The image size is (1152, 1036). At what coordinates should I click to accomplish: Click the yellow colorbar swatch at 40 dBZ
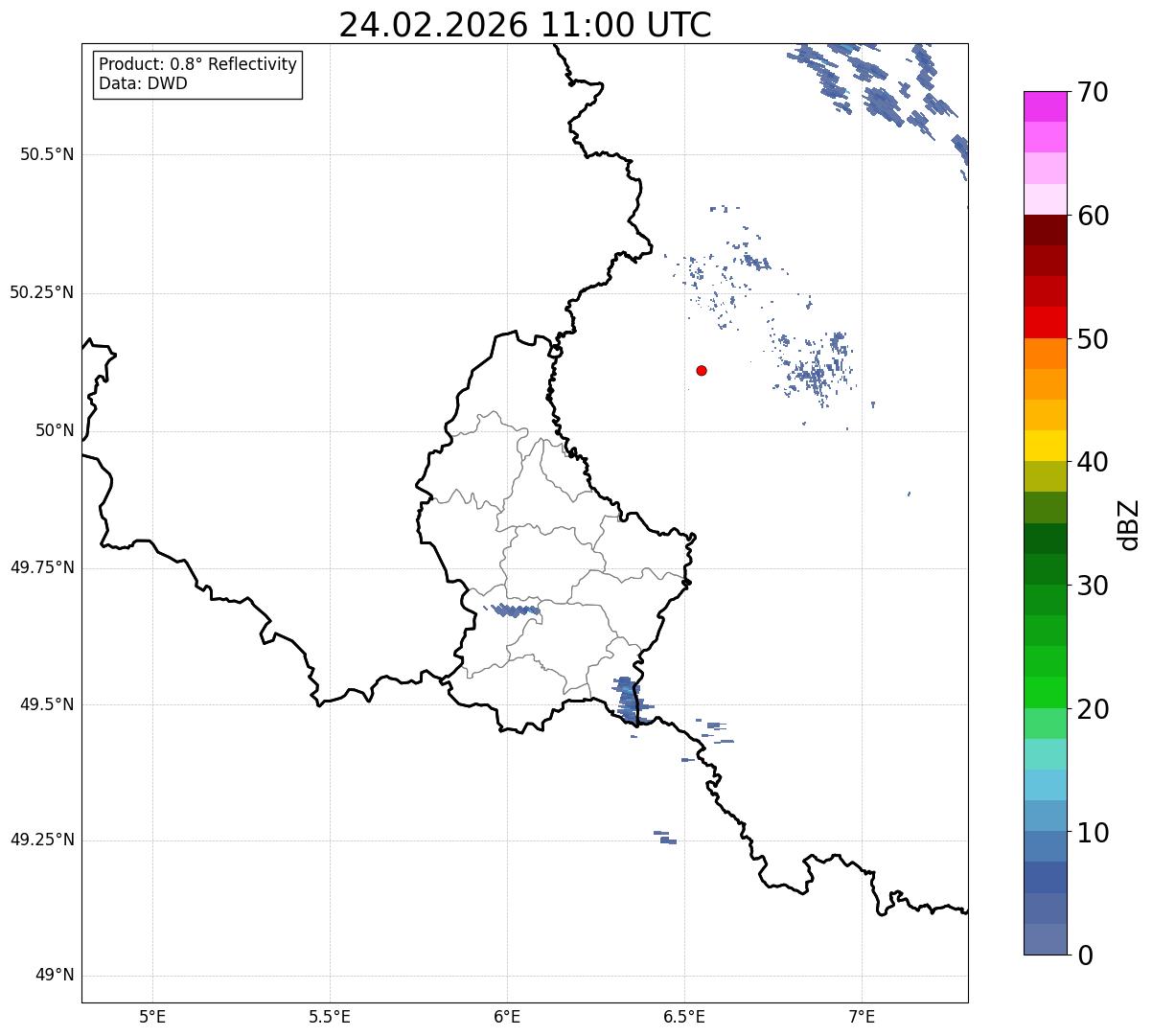tap(1045, 447)
